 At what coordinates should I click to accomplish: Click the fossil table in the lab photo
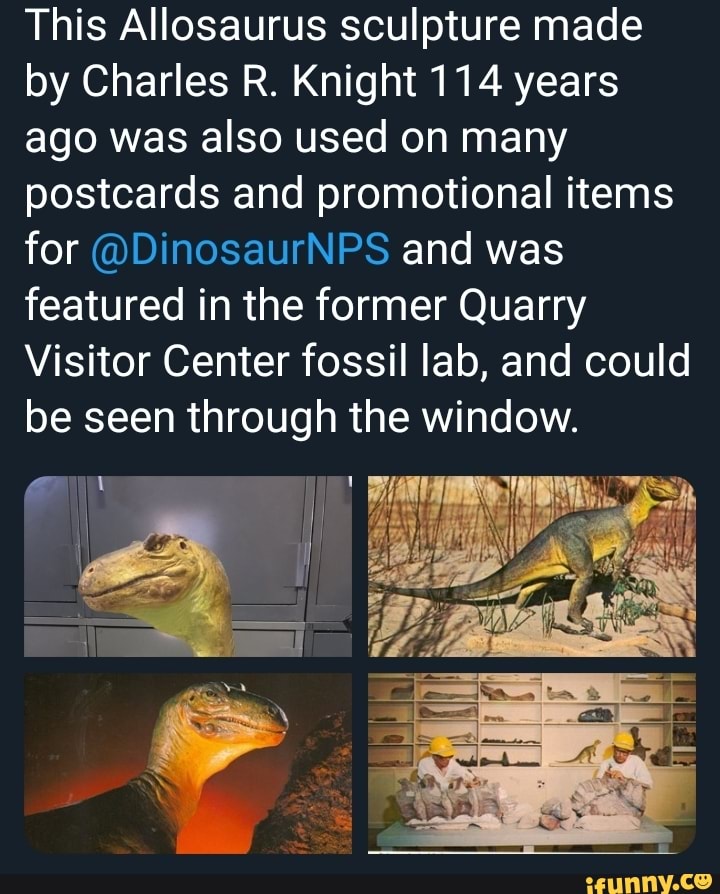click(530, 830)
